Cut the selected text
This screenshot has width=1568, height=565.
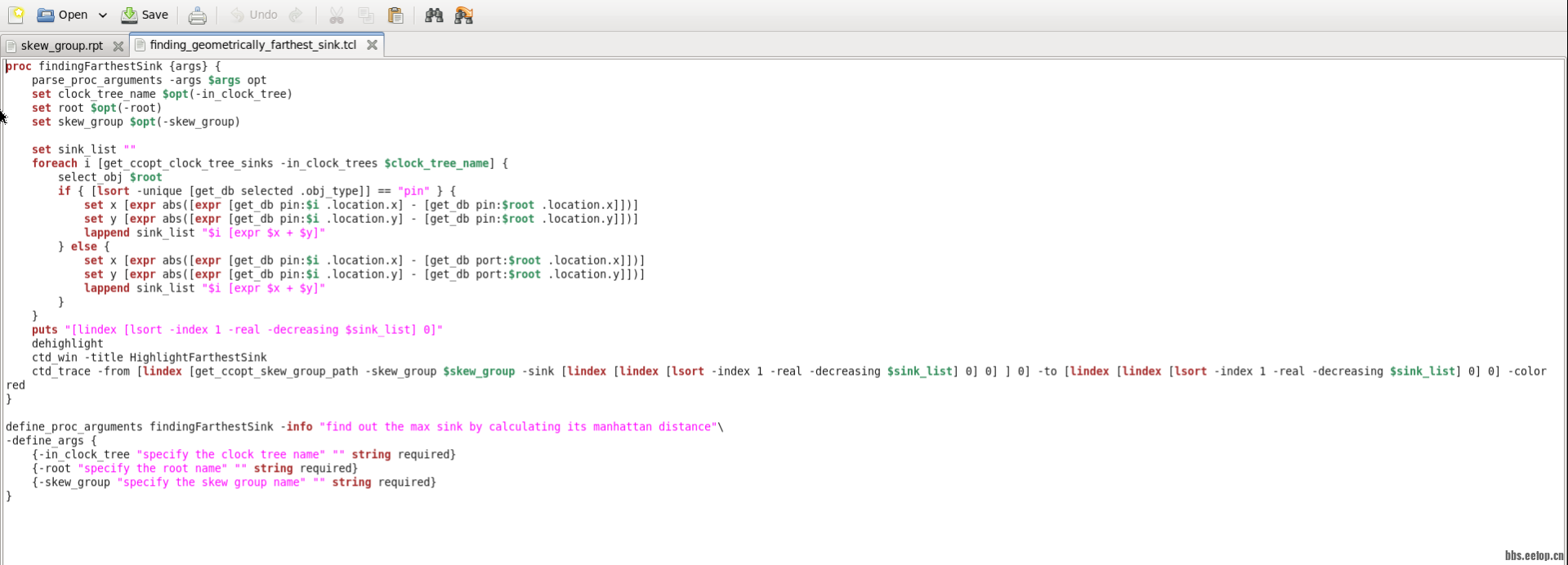(337, 16)
